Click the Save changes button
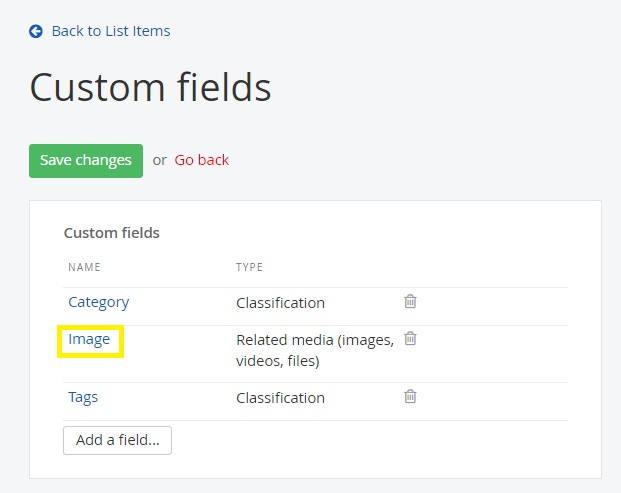 [x=86, y=161]
